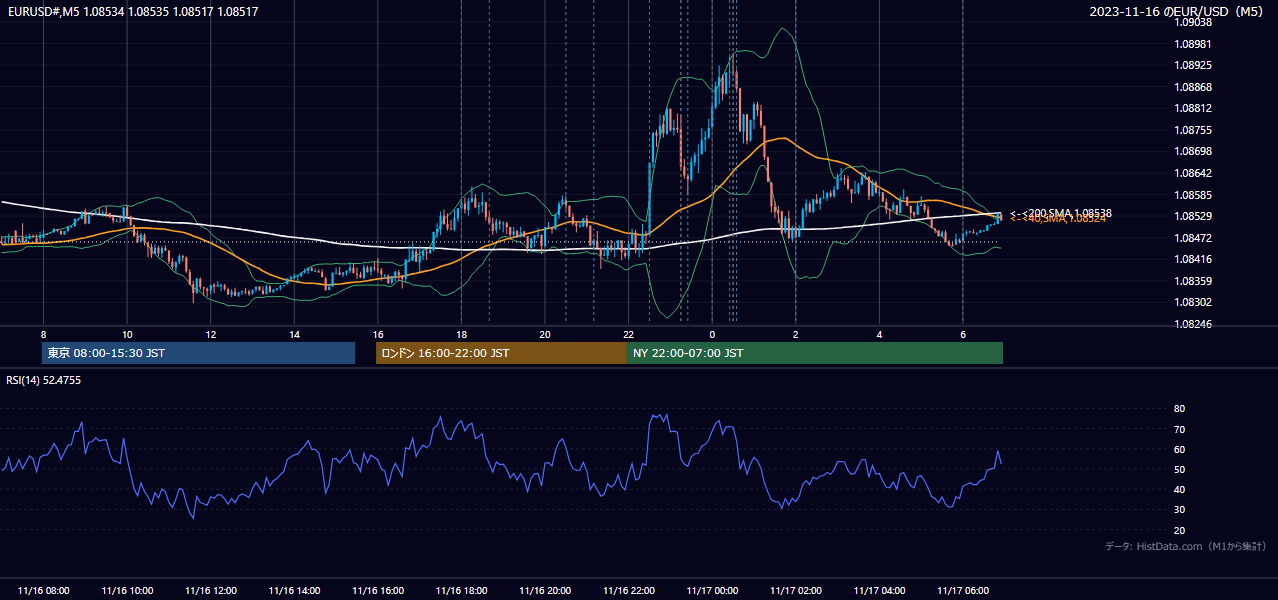Click price axis label 1.08529
Image resolution: width=1278 pixels, height=600 pixels.
pyautogui.click(x=1193, y=216)
